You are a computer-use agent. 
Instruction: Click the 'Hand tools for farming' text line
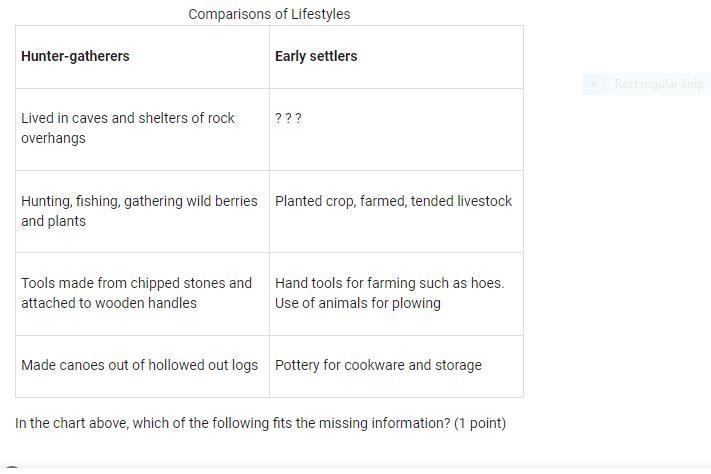tap(389, 283)
